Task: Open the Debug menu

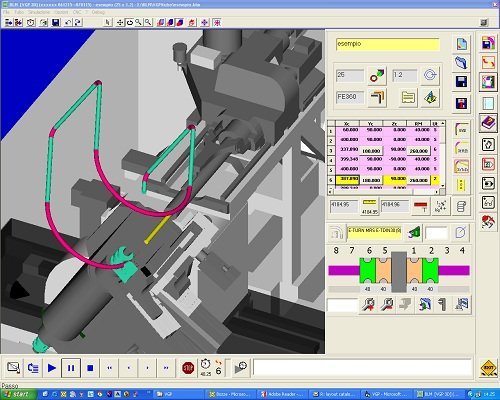Action: coord(98,12)
